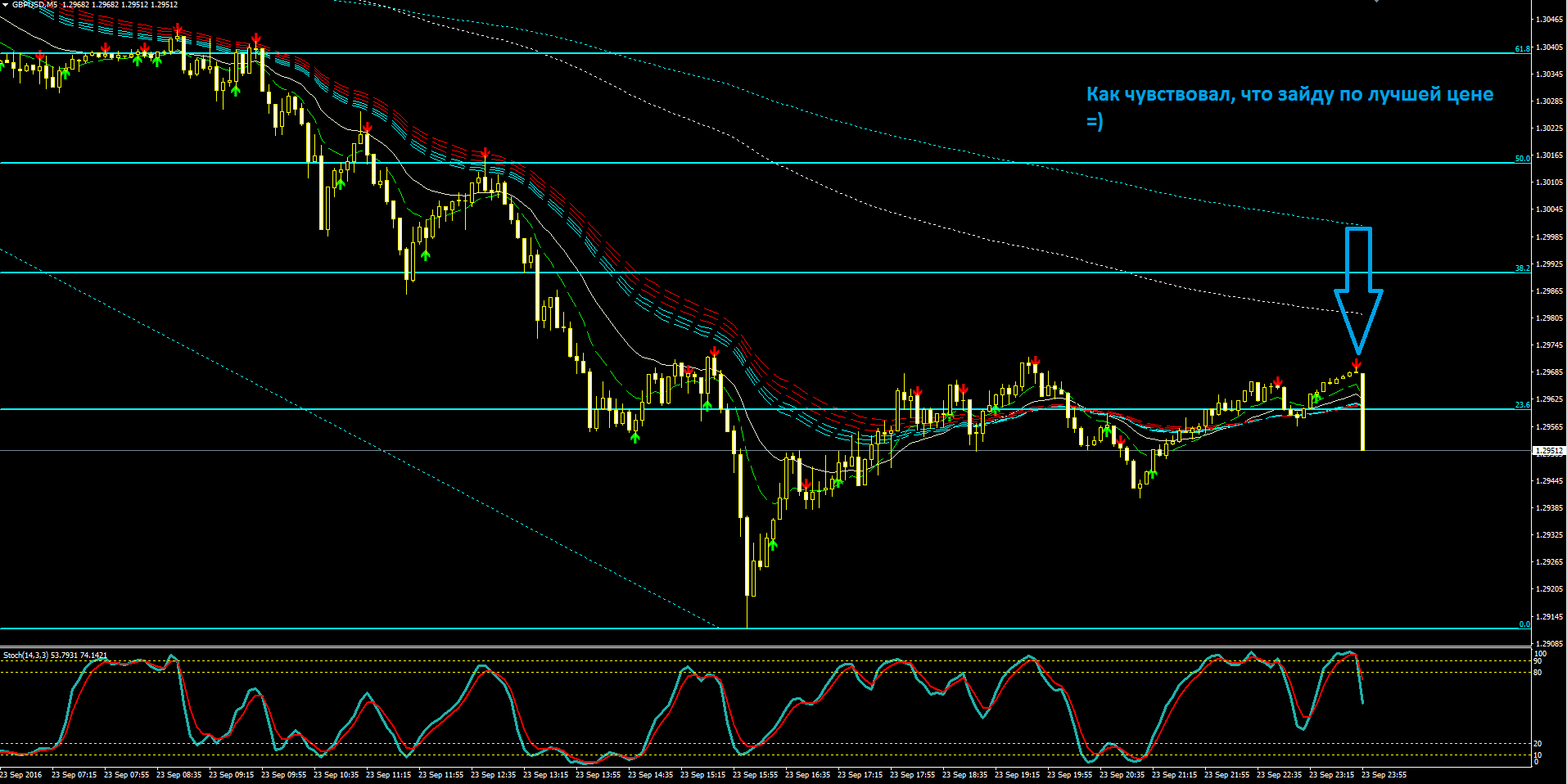This screenshot has width=1567, height=784.
Task: Click the 23 Sep 23:15 time label
Action: click(x=1331, y=775)
